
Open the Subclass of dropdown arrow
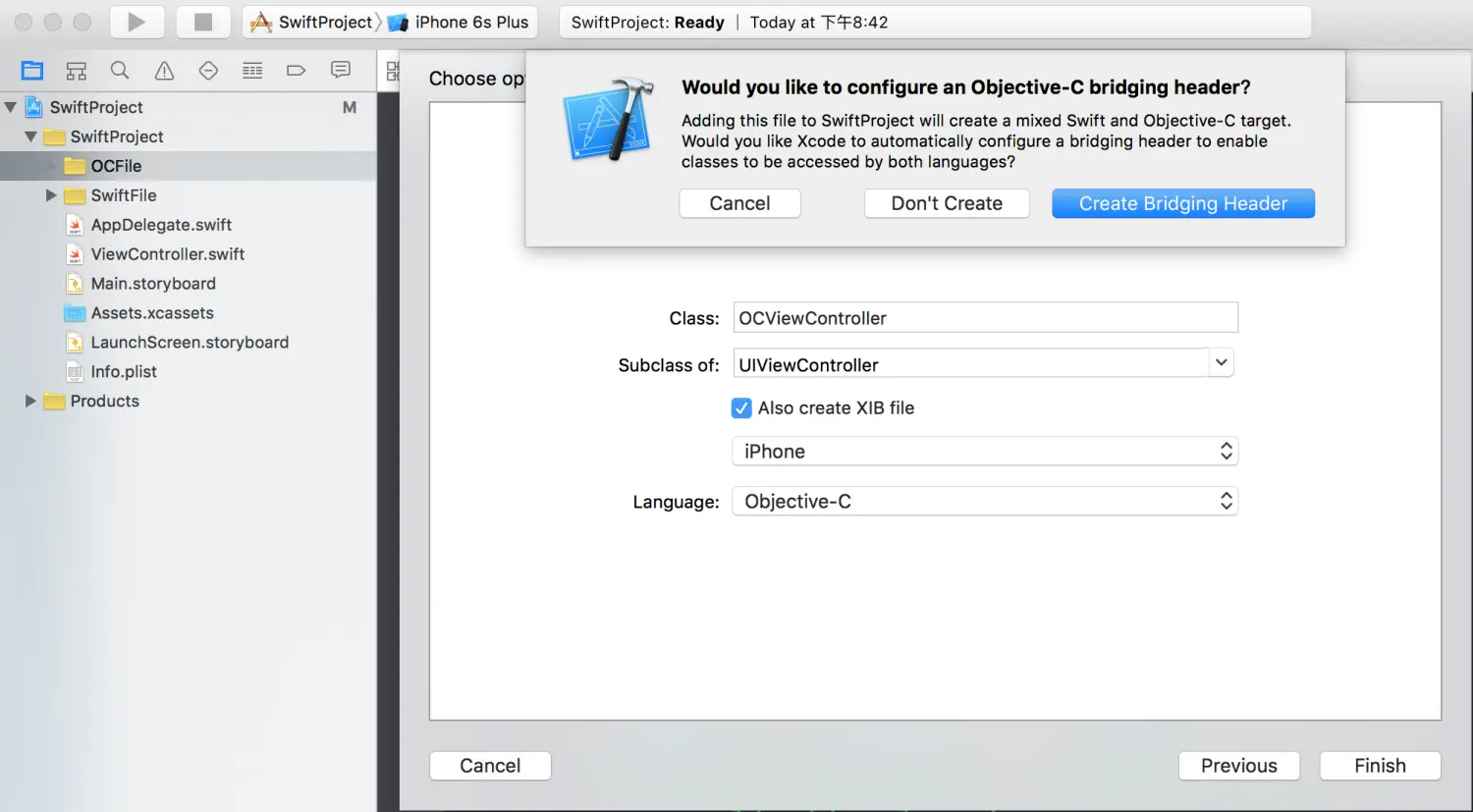(1222, 362)
